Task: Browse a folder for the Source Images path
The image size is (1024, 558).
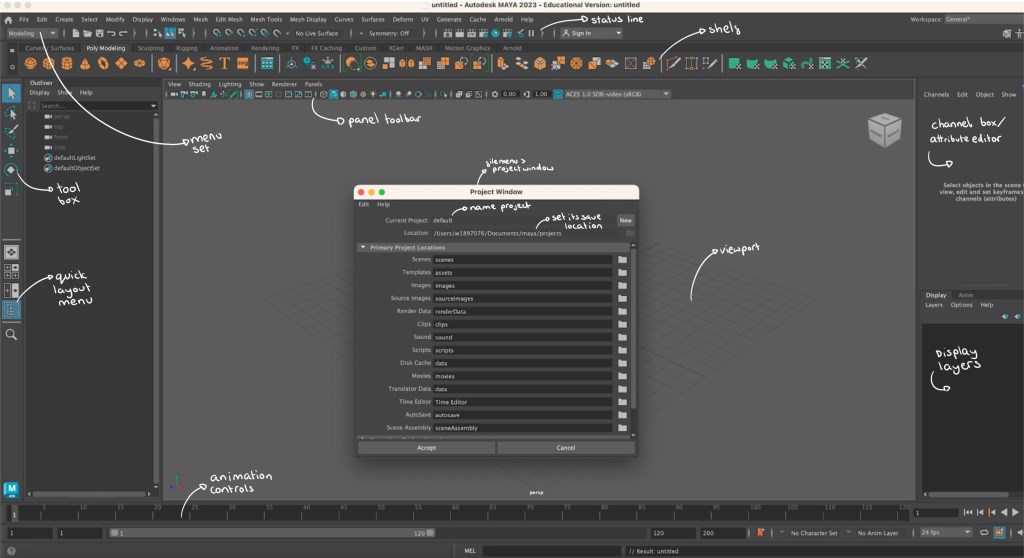Action: point(622,298)
